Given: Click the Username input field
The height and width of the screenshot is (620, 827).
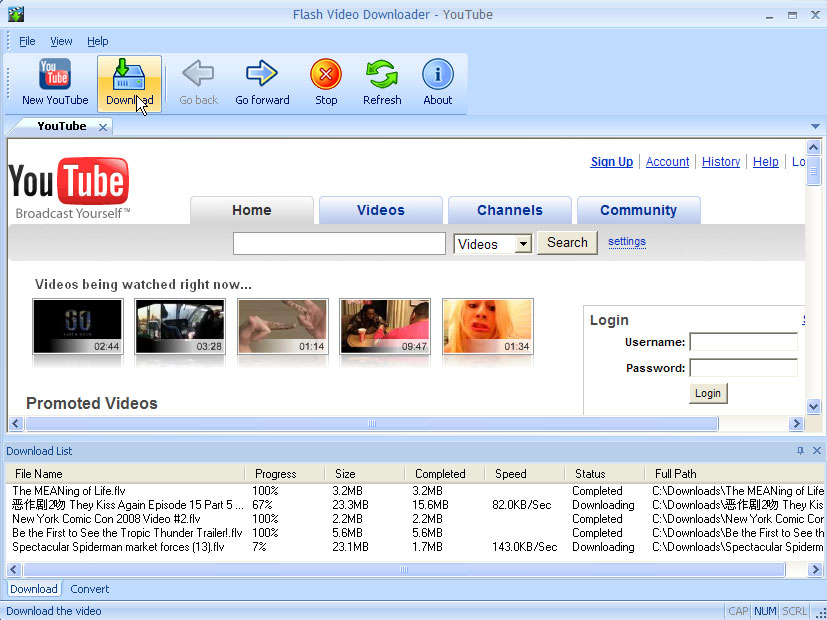Looking at the screenshot, I should pos(744,342).
